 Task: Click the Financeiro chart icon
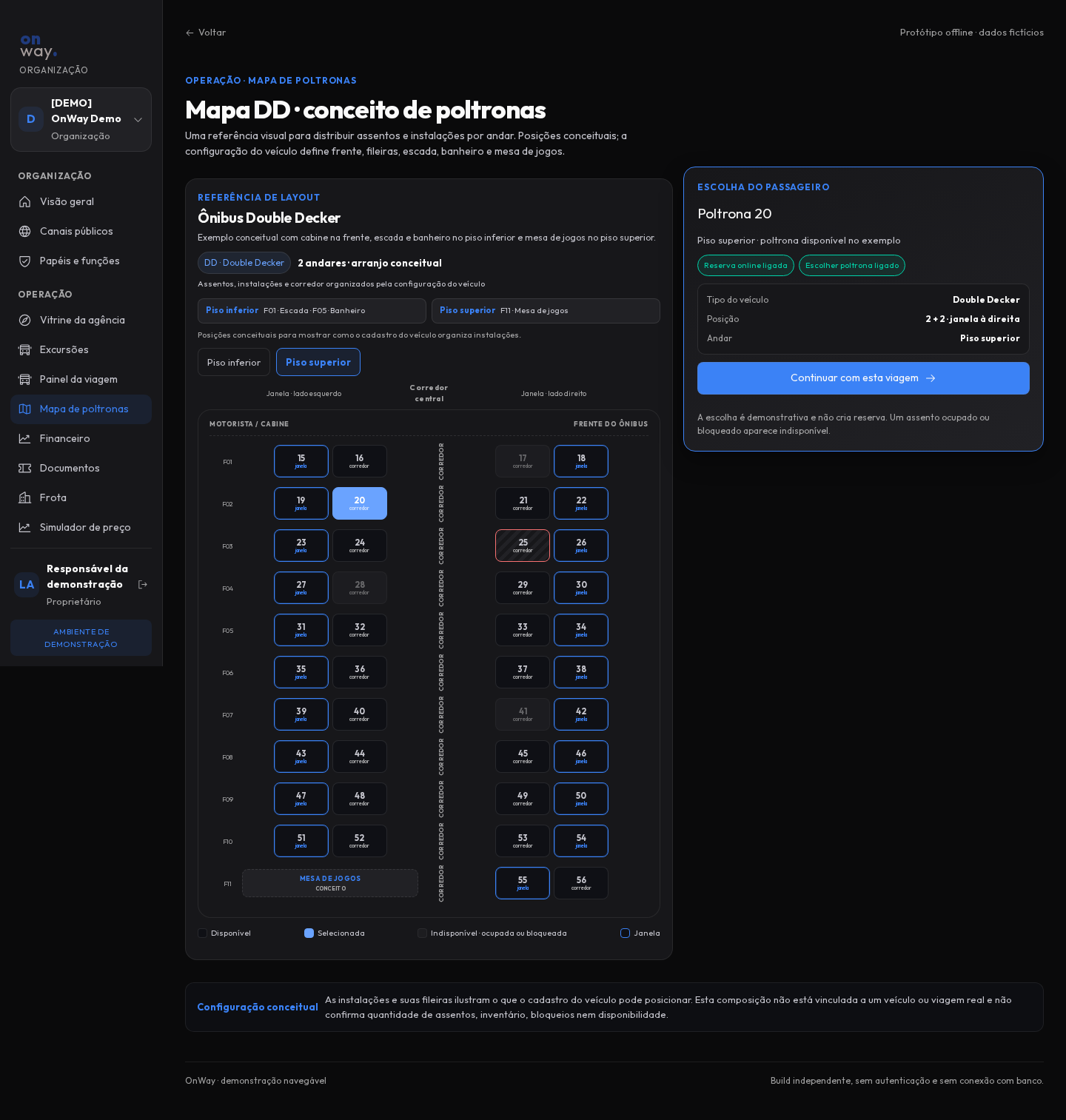24,438
